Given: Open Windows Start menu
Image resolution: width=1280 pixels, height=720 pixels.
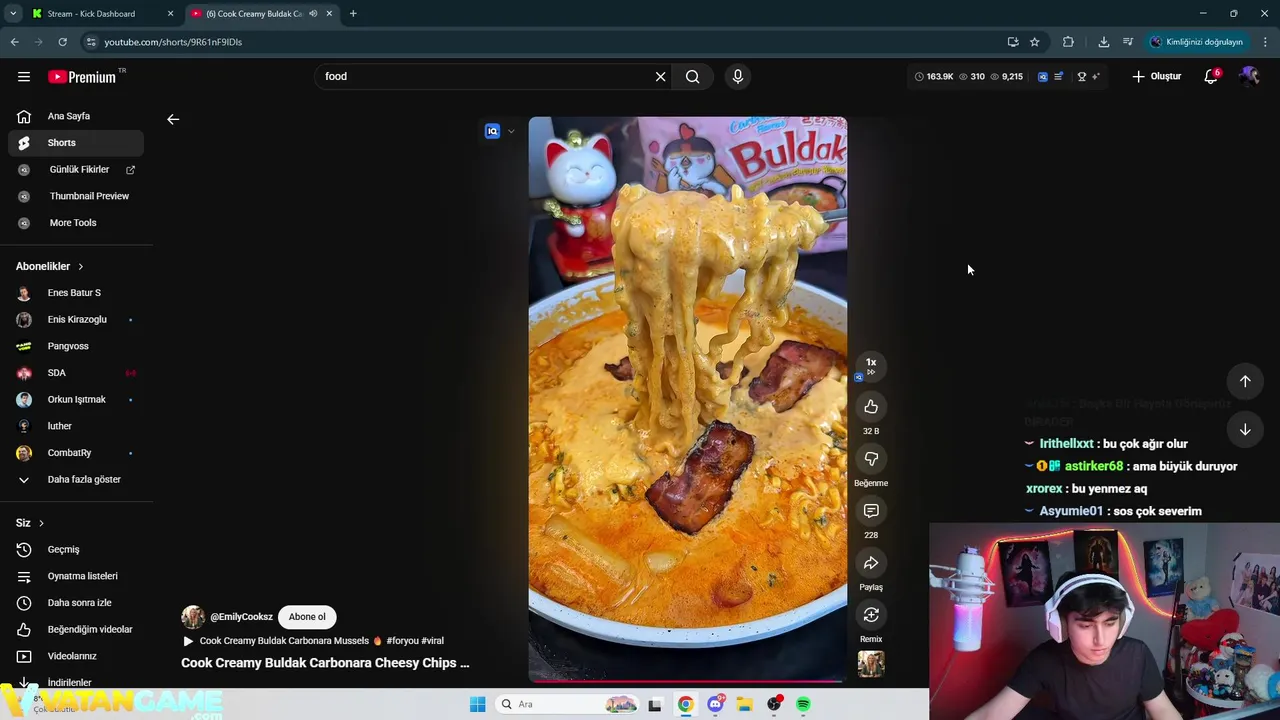Looking at the screenshot, I should (x=477, y=704).
